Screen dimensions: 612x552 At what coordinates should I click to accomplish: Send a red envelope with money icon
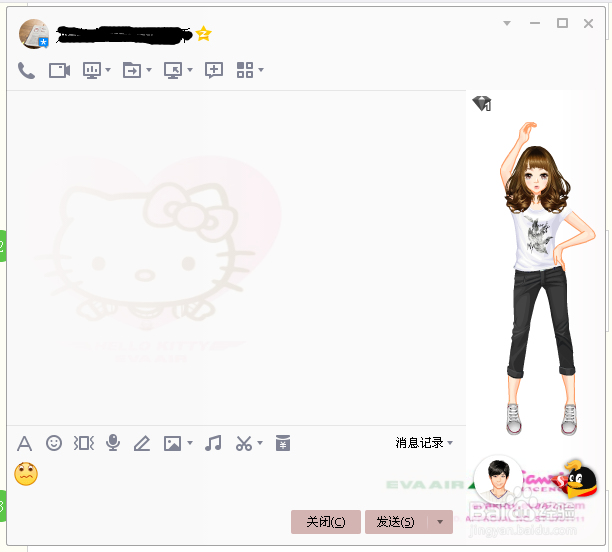pyautogui.click(x=283, y=443)
